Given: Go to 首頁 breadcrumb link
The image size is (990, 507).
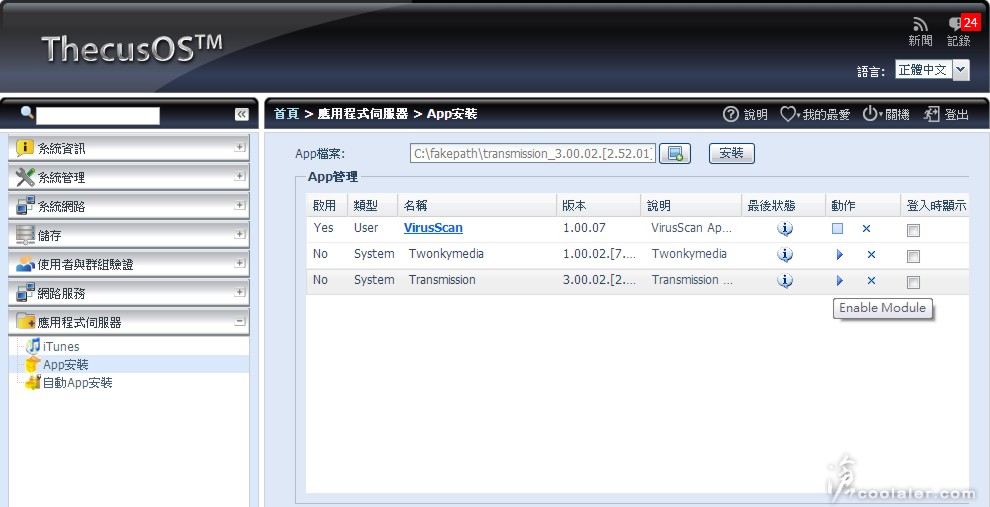Looking at the screenshot, I should coord(286,114).
